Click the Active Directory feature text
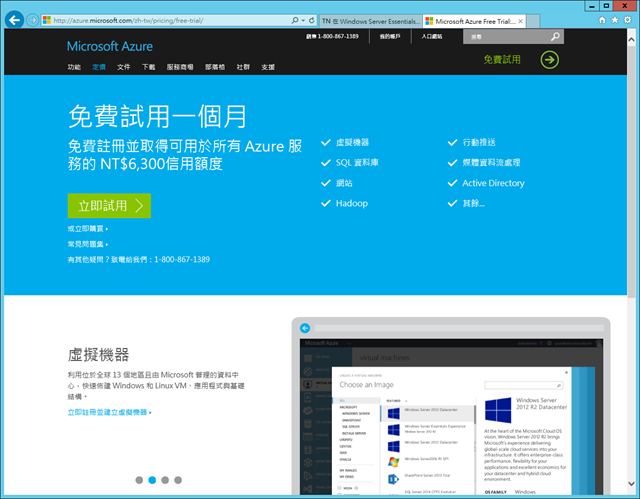Viewport: 640px width, 499px height. [493, 183]
